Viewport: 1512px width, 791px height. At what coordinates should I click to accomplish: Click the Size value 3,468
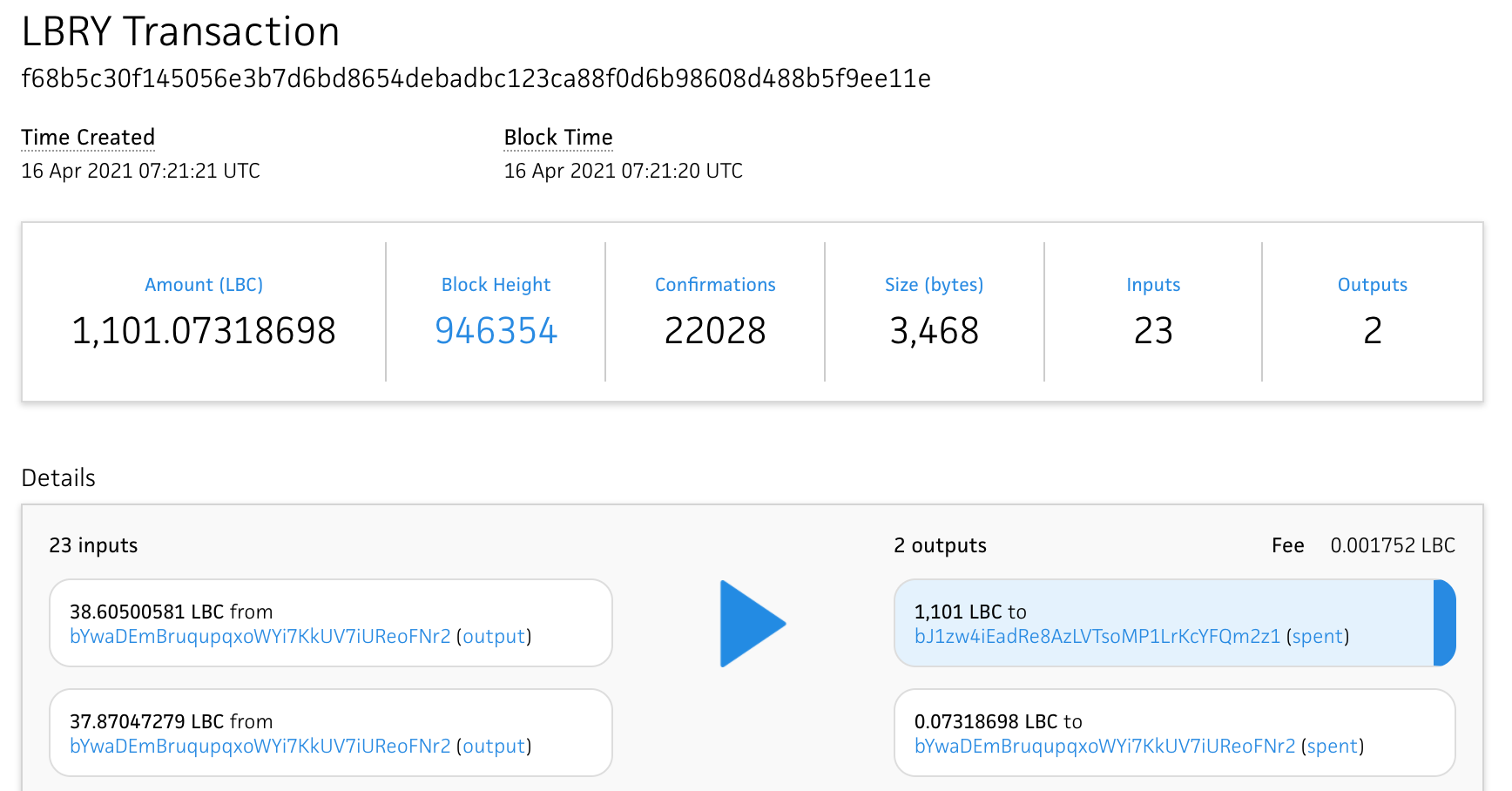click(x=935, y=331)
